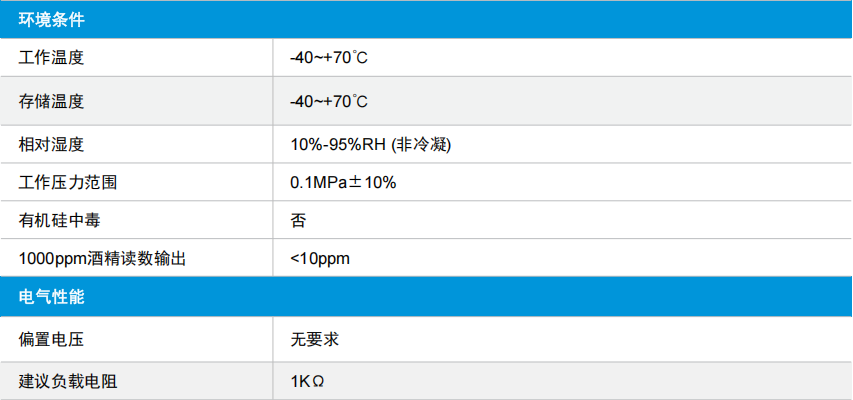Click the 存储温度 value -40~+70°C

[329, 101]
